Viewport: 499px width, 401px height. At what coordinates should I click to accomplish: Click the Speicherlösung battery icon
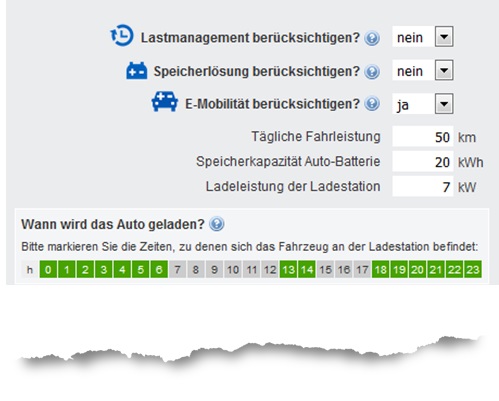point(137,71)
